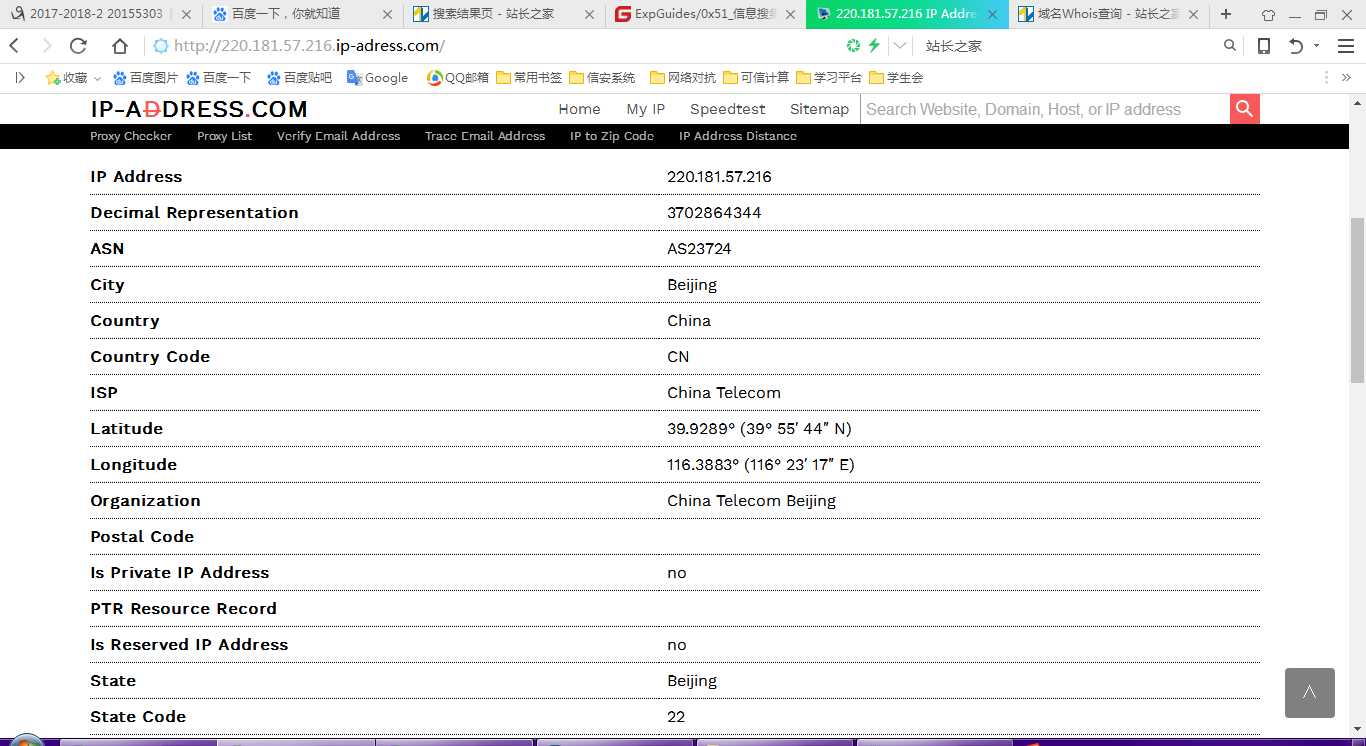Open the 百度一下 bookmark
The width and height of the screenshot is (1366, 746).
[219, 77]
